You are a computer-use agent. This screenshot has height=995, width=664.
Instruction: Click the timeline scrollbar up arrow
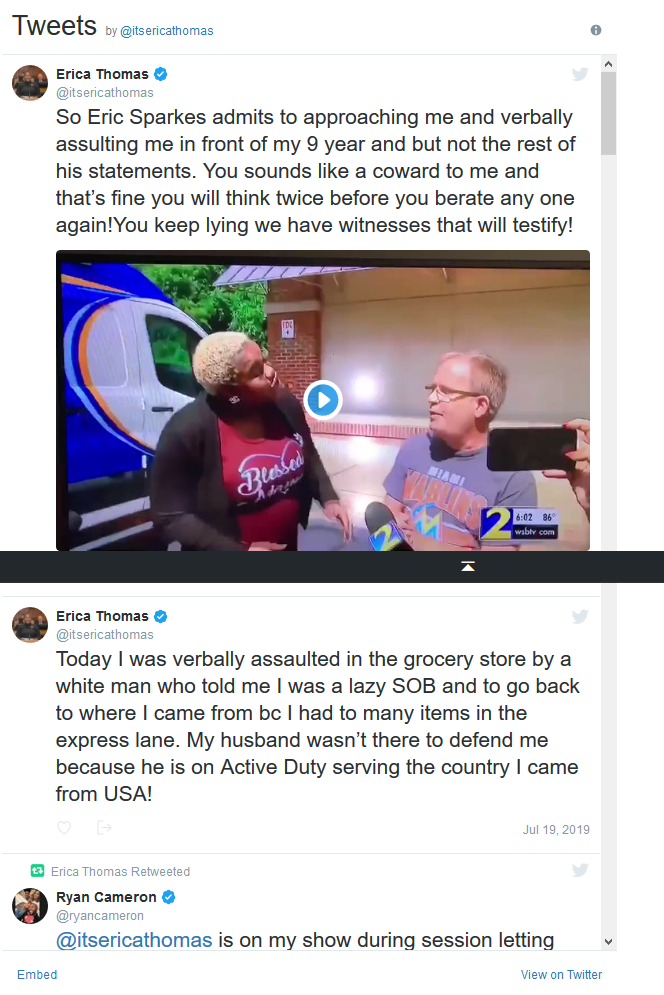(608, 64)
